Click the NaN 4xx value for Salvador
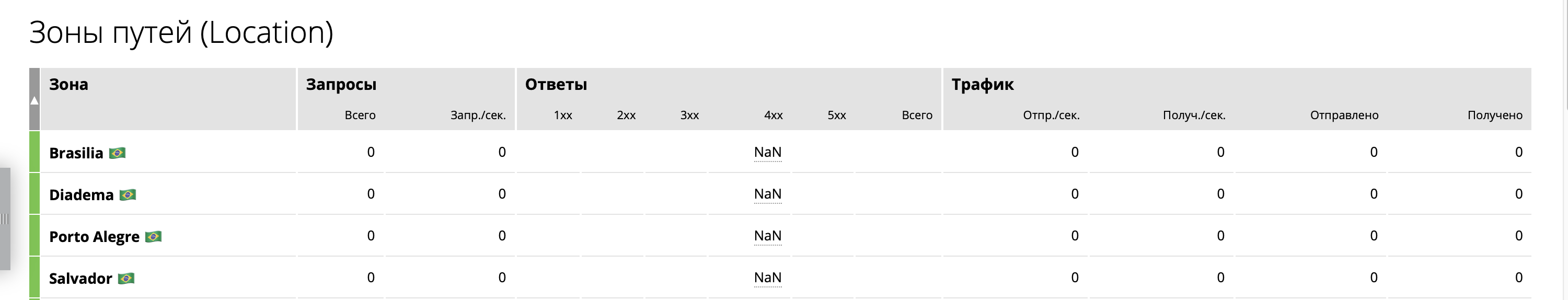 pos(768,278)
